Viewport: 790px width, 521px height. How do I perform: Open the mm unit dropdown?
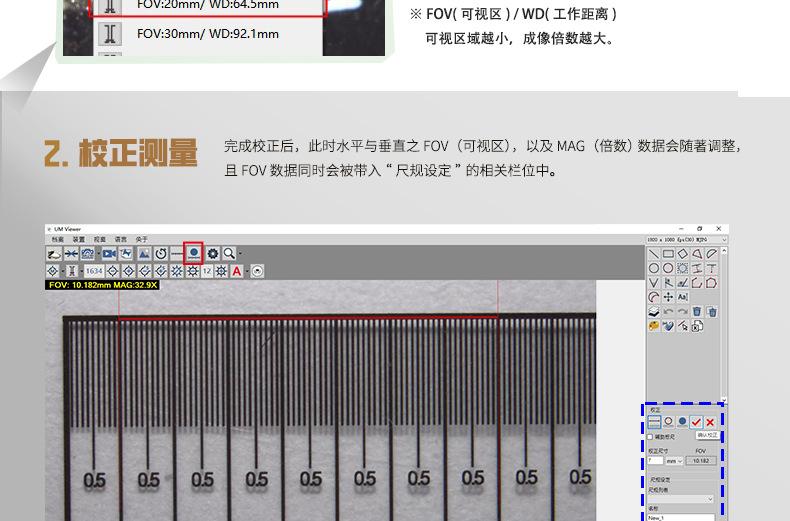674,461
